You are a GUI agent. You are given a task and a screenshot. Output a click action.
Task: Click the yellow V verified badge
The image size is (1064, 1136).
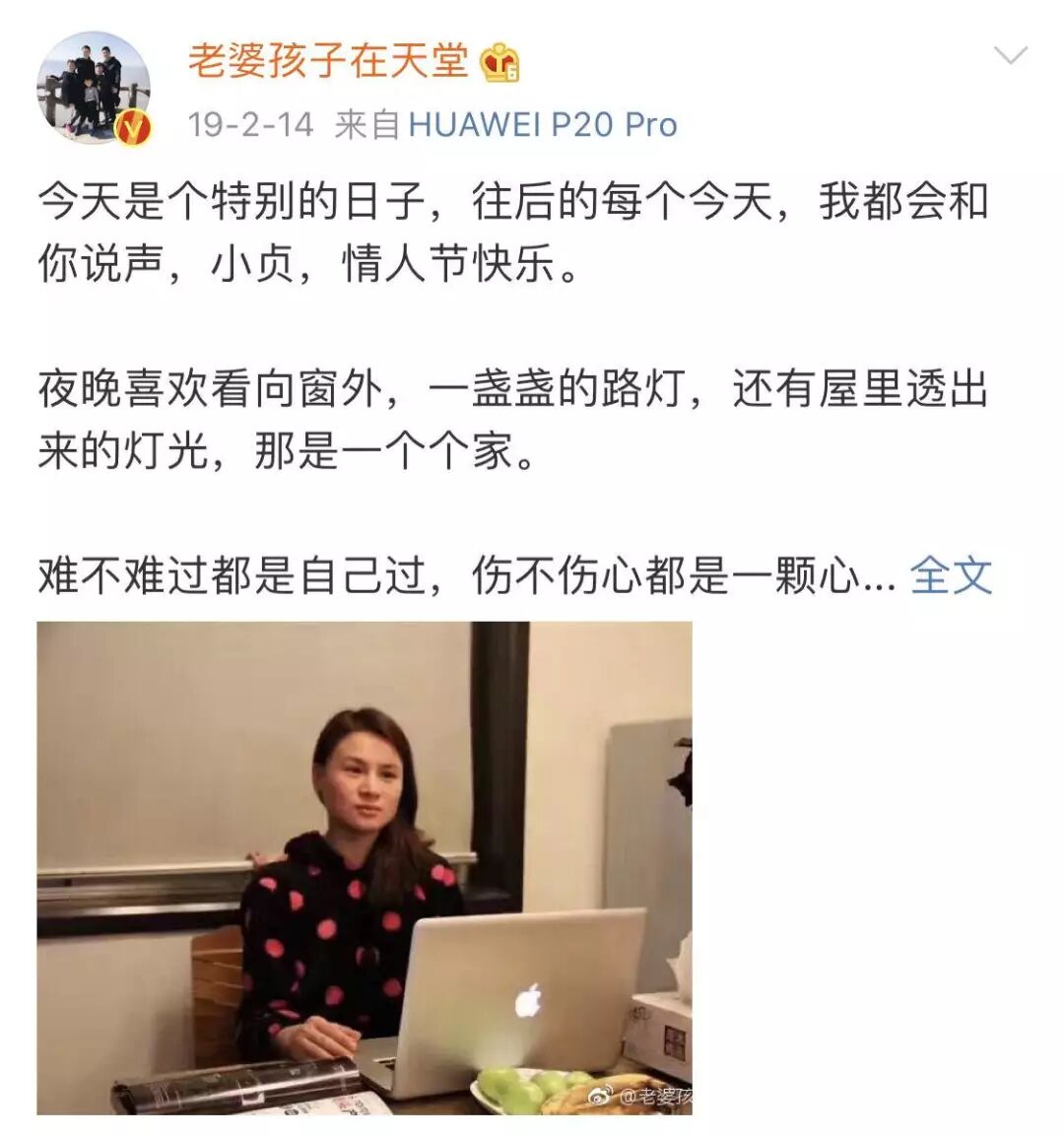click(134, 129)
